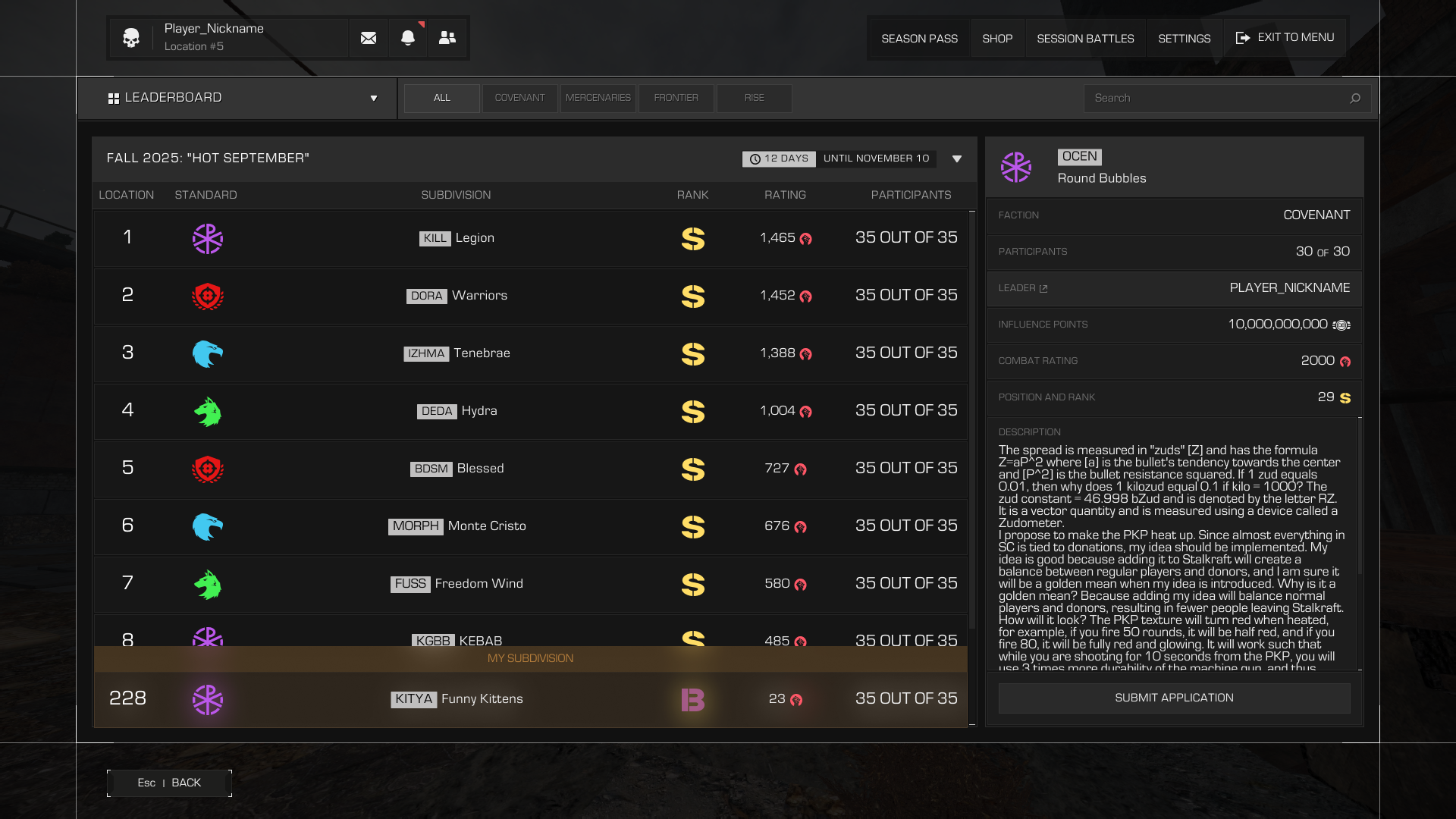Open leader profile external link icon

[1043, 289]
